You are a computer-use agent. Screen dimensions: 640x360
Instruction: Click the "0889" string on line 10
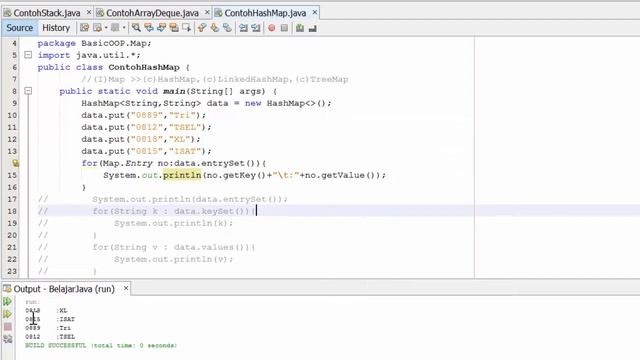(x=147, y=115)
